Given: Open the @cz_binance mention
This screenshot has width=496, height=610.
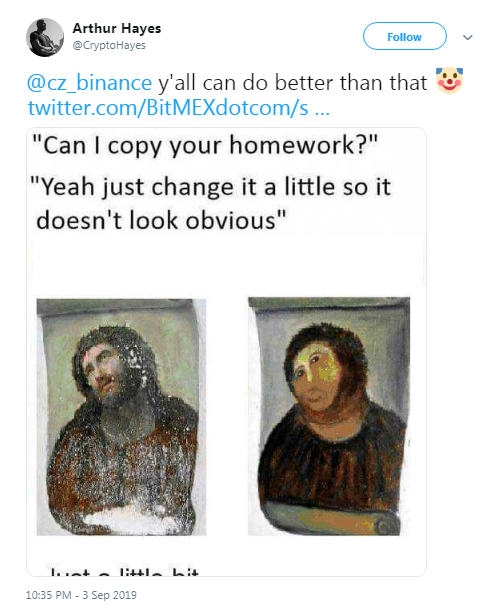Looking at the screenshot, I should (89, 83).
